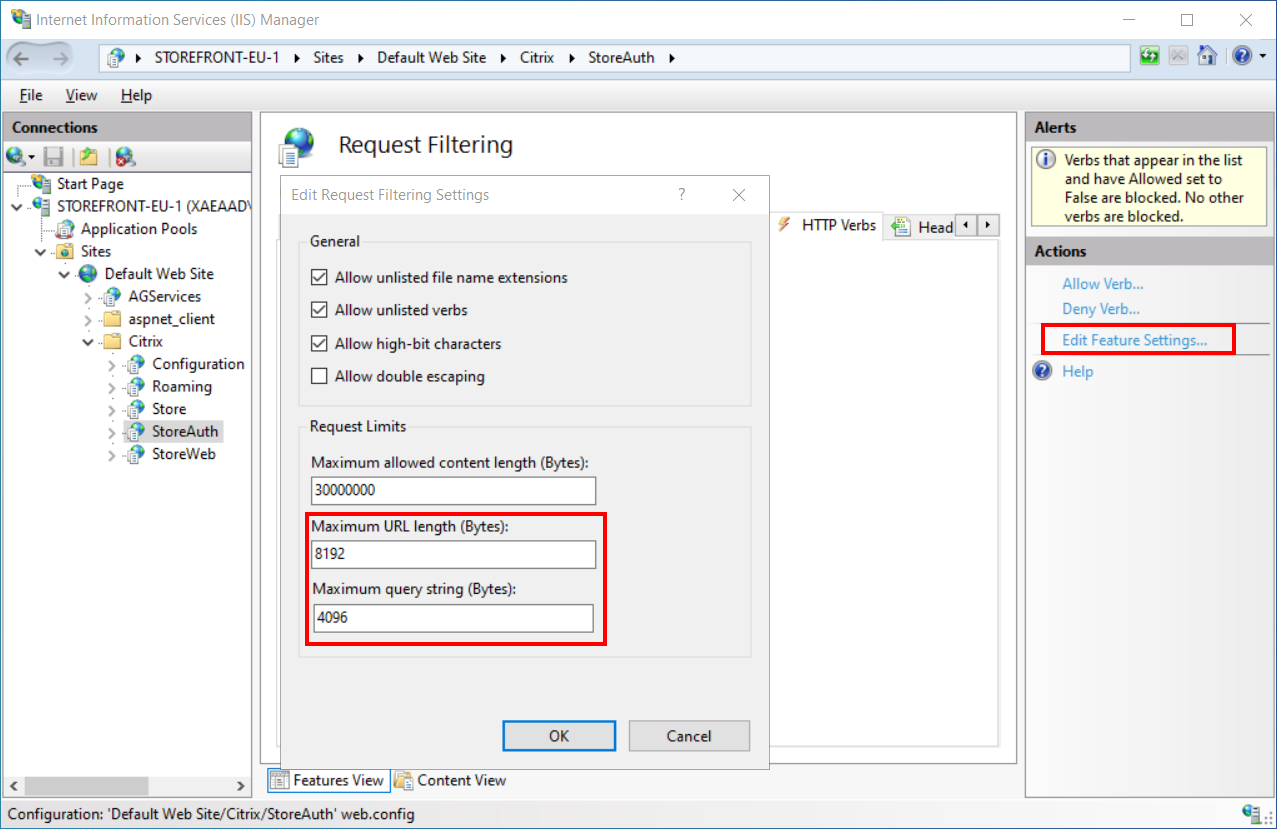Select StoreAuth in the connections tree

185,431
